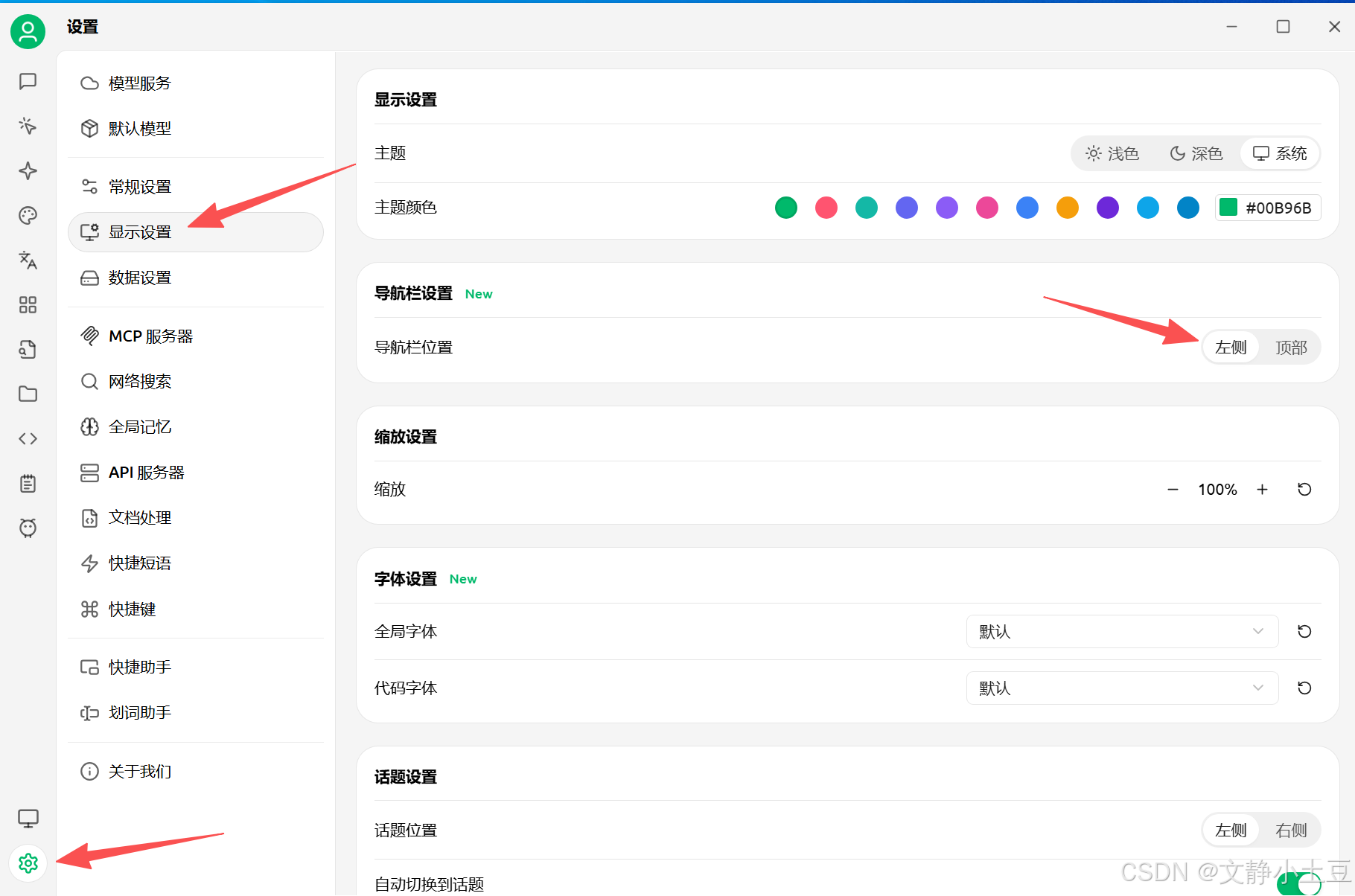This screenshot has width=1355, height=896.
Task: Open the files folder icon in sidebar
Action: click(x=28, y=394)
